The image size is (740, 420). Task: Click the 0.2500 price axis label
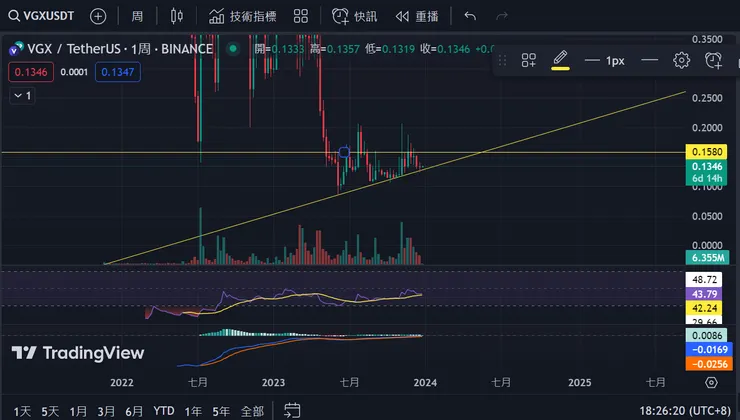(707, 98)
